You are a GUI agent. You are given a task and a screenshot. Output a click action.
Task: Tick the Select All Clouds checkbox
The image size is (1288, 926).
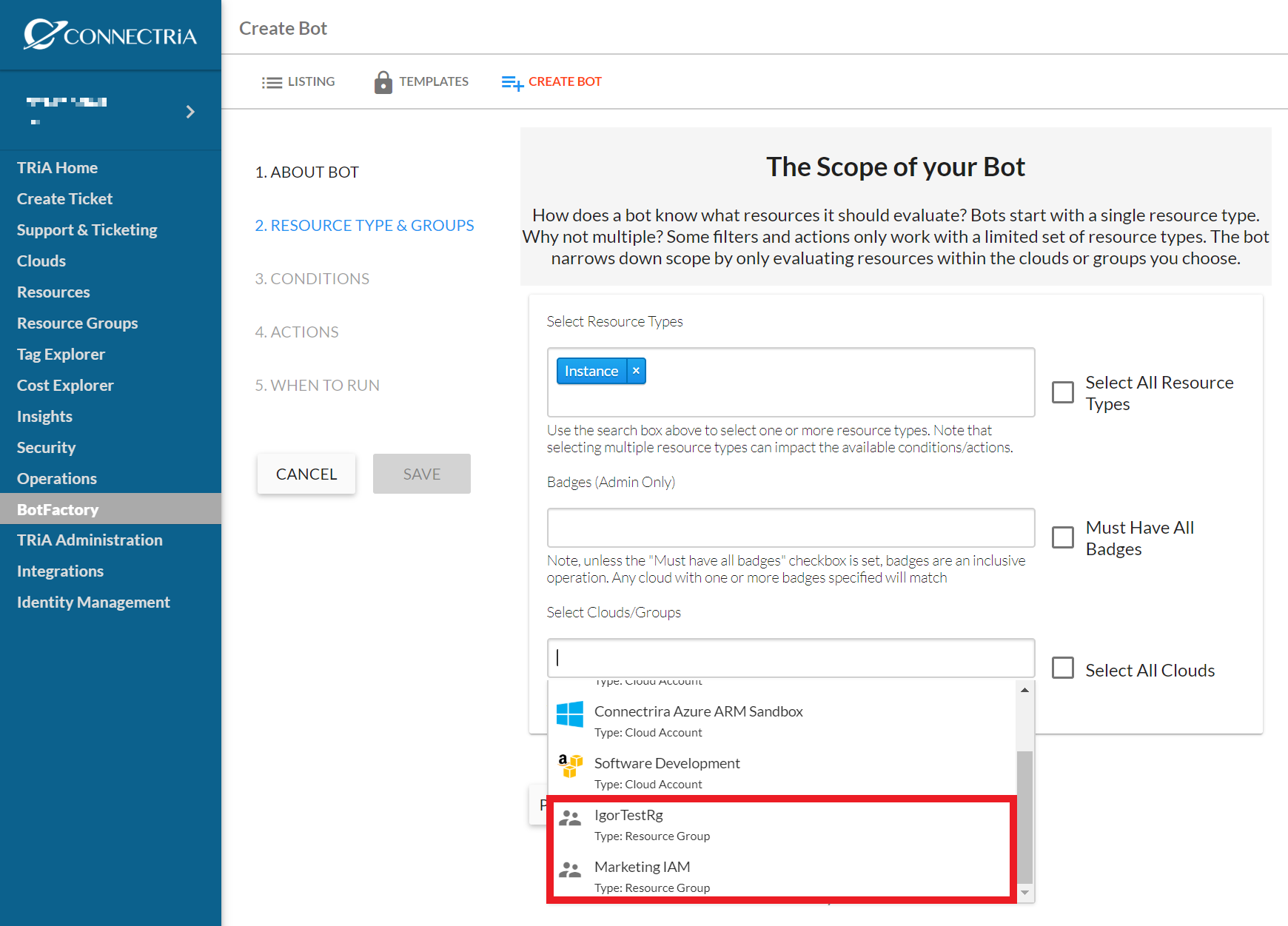1063,668
